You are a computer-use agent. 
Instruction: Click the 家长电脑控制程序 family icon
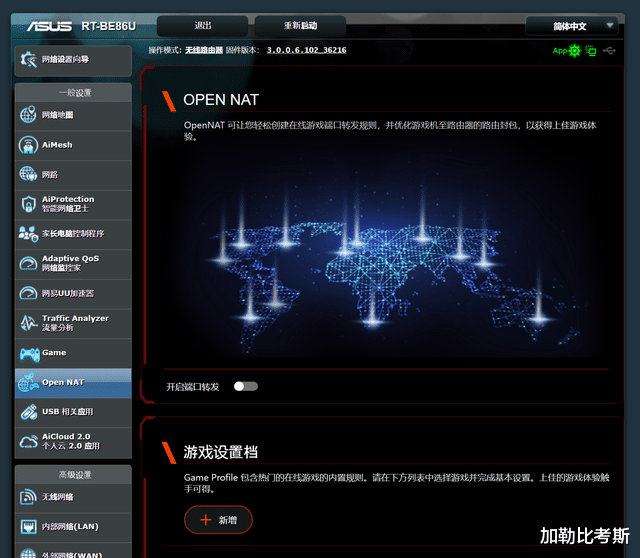pyautogui.click(x=28, y=234)
